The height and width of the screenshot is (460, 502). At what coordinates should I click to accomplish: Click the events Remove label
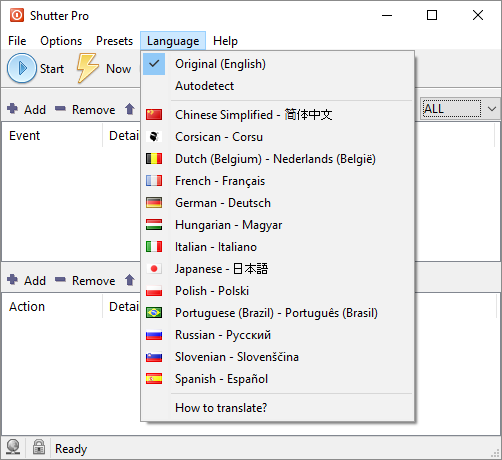[94, 109]
